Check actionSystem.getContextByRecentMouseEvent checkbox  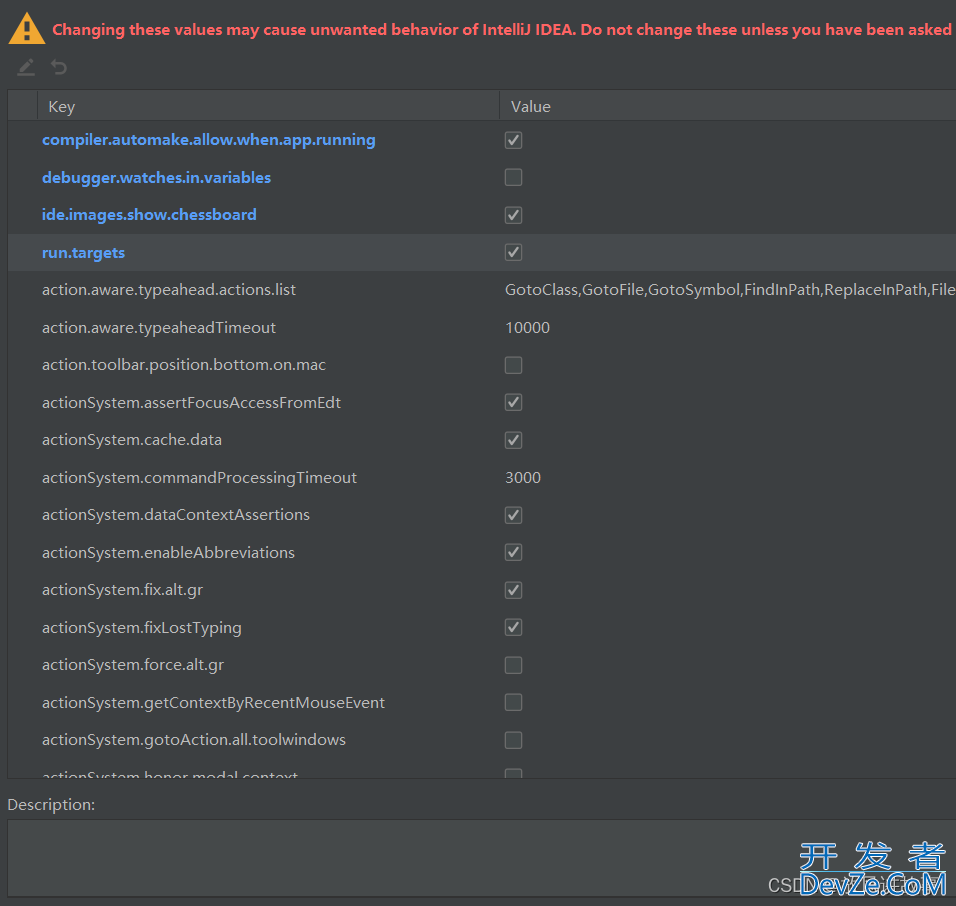click(513, 702)
